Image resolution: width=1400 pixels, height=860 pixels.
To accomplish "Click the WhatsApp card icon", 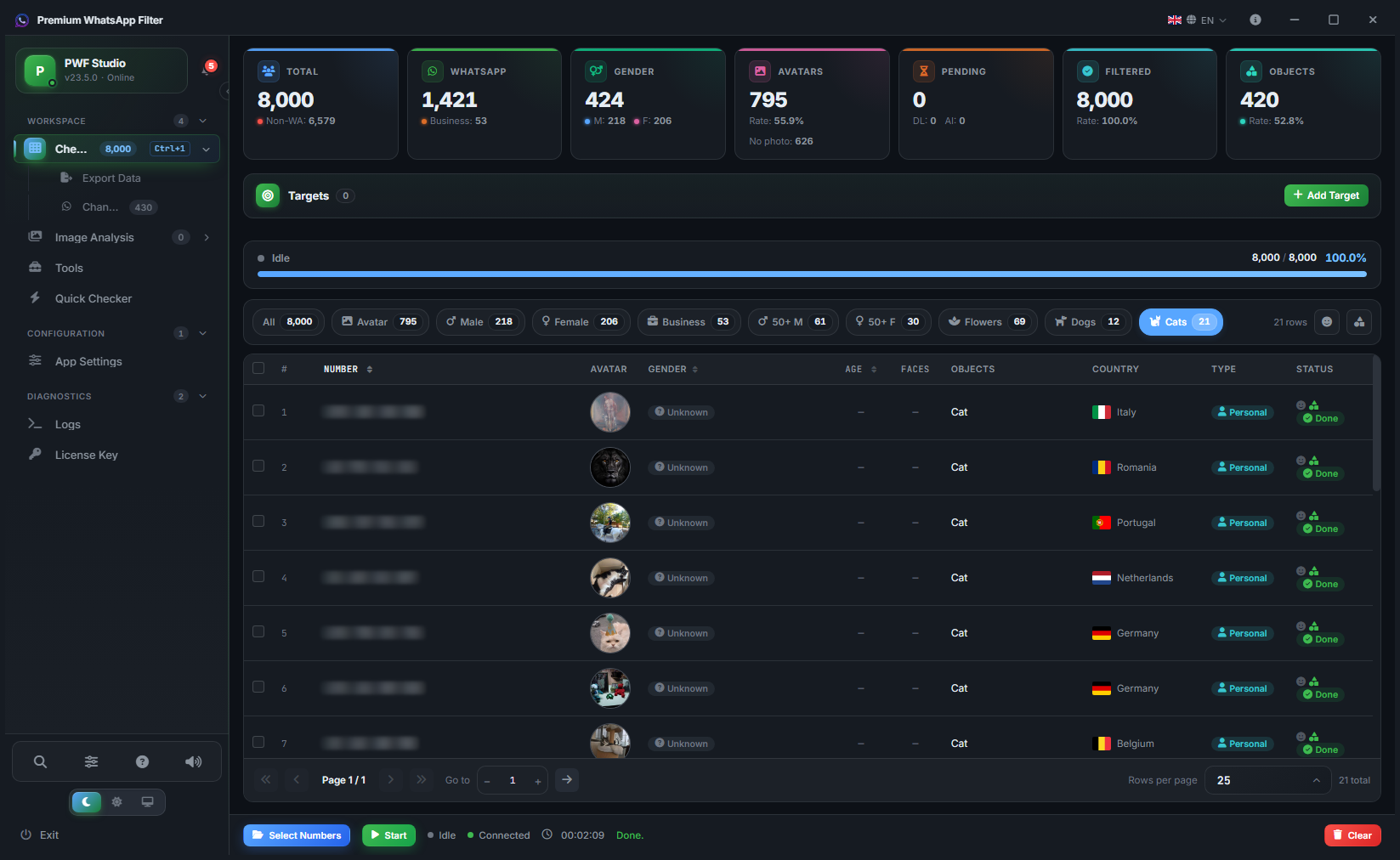I will 433,71.
